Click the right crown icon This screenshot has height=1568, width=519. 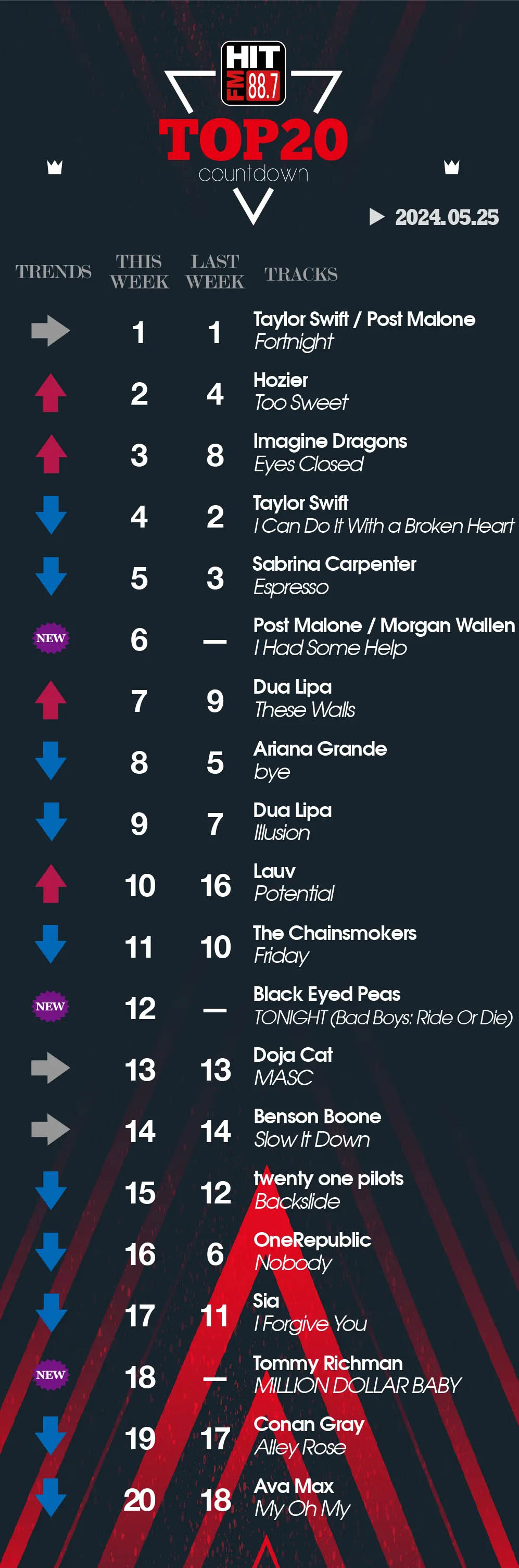[x=451, y=167]
